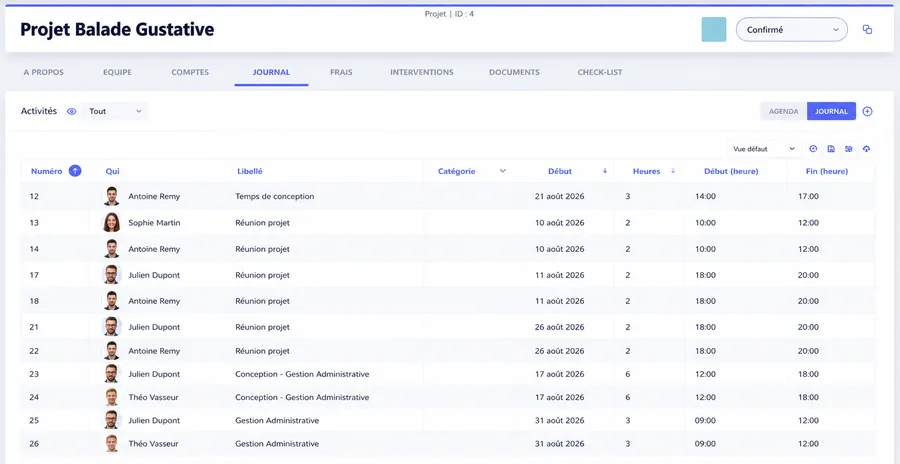The width and height of the screenshot is (900, 464).
Task: Click the 09:00 start time in row 25
Action: point(705,420)
